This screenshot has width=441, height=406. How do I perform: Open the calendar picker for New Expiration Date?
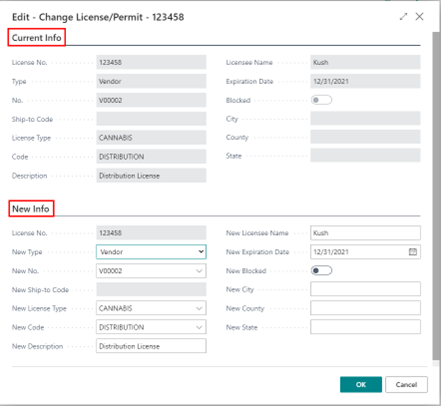click(413, 252)
